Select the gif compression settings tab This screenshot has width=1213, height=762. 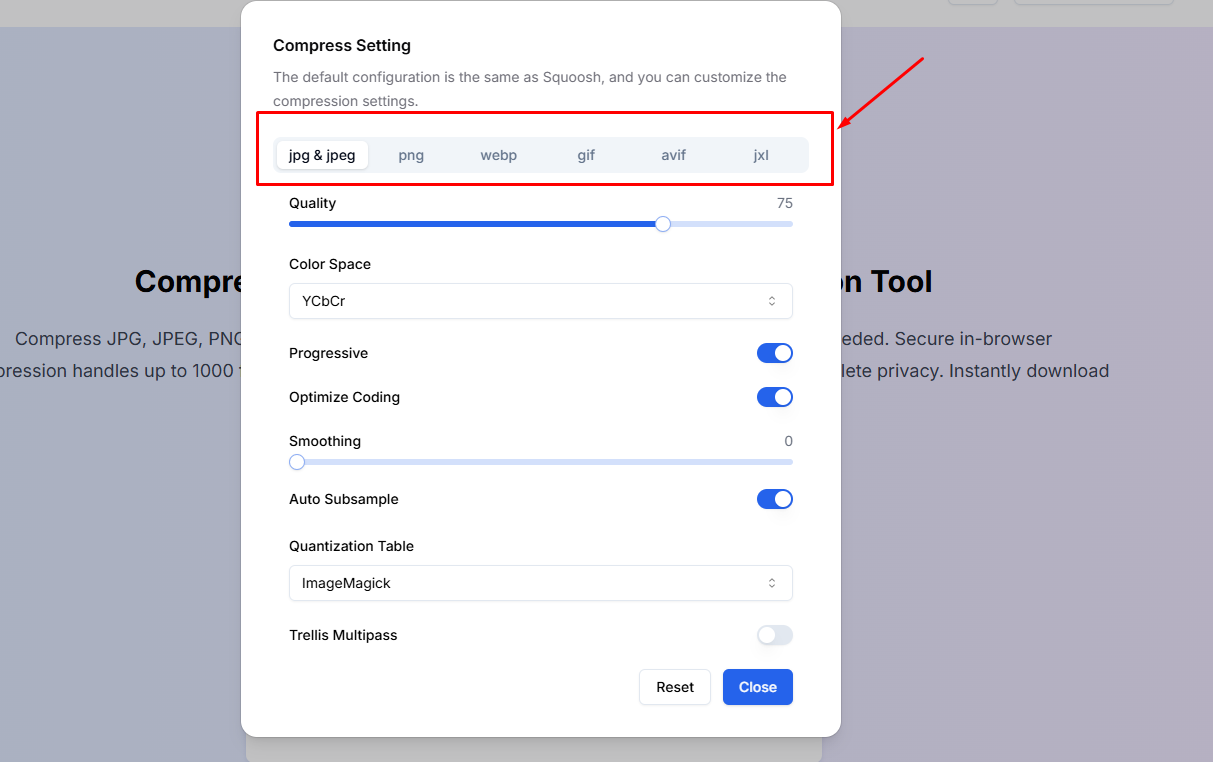click(x=586, y=155)
